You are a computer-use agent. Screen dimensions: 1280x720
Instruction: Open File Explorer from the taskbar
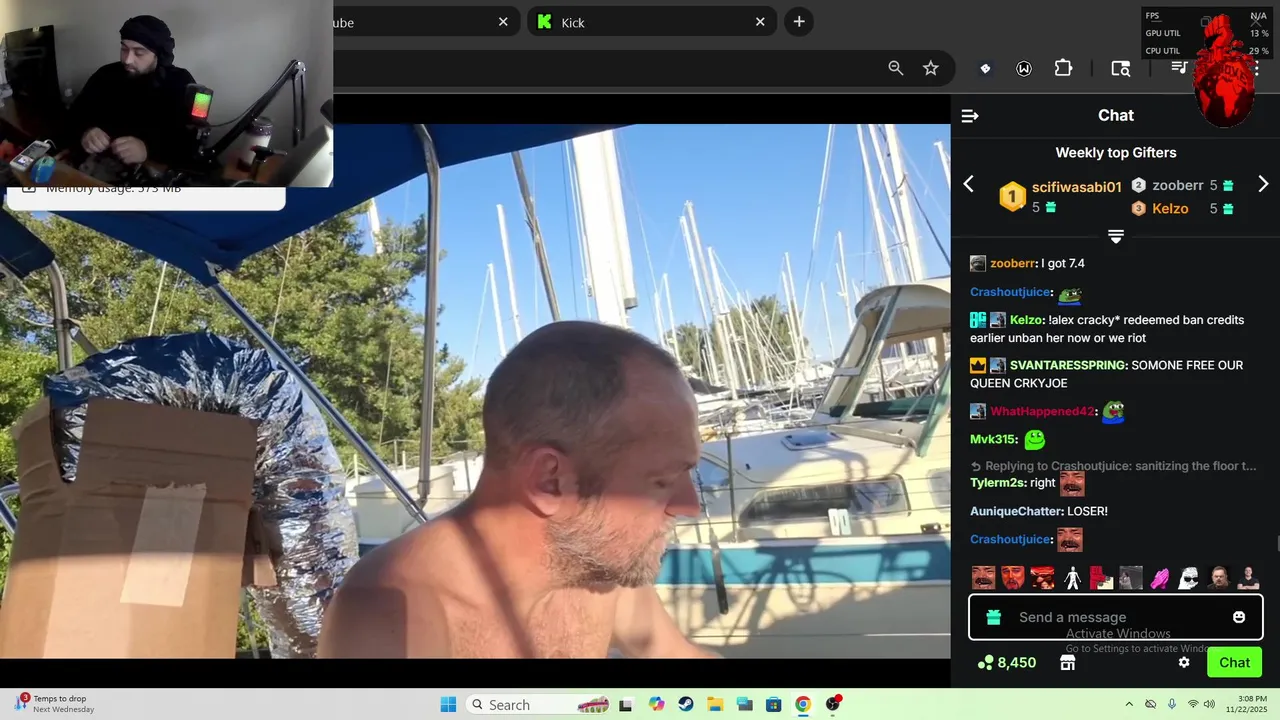715,704
